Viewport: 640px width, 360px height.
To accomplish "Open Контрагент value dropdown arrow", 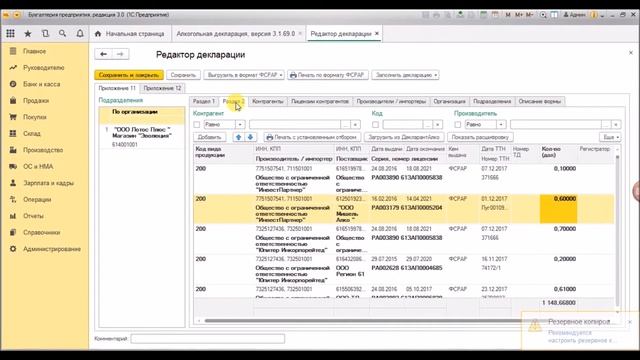I will [x=356, y=124].
